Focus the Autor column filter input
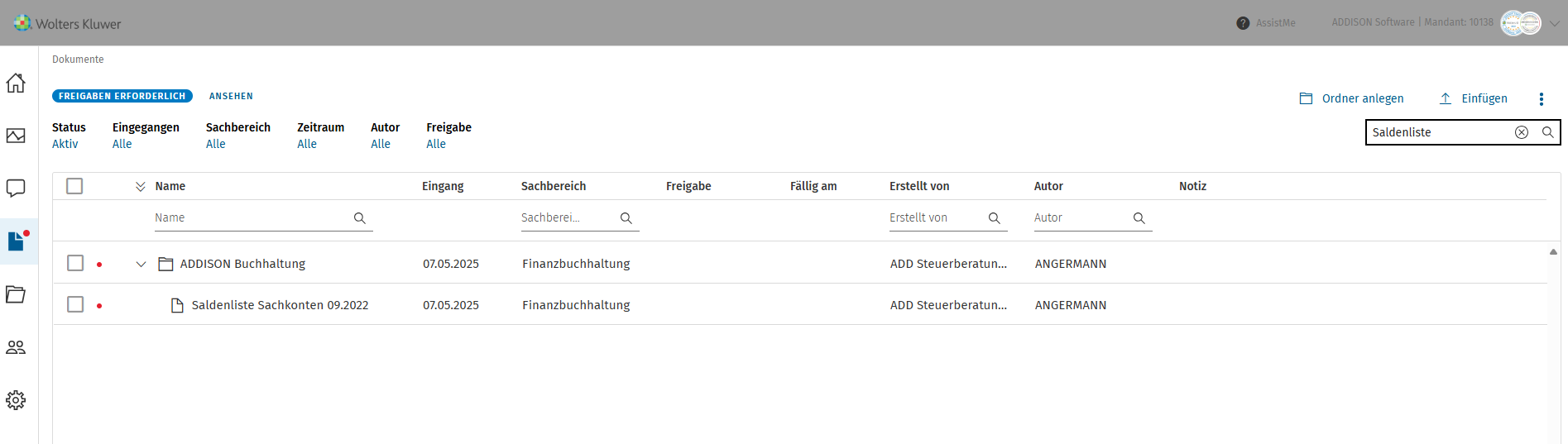Image resolution: width=1568 pixels, height=444 pixels. tap(1082, 218)
